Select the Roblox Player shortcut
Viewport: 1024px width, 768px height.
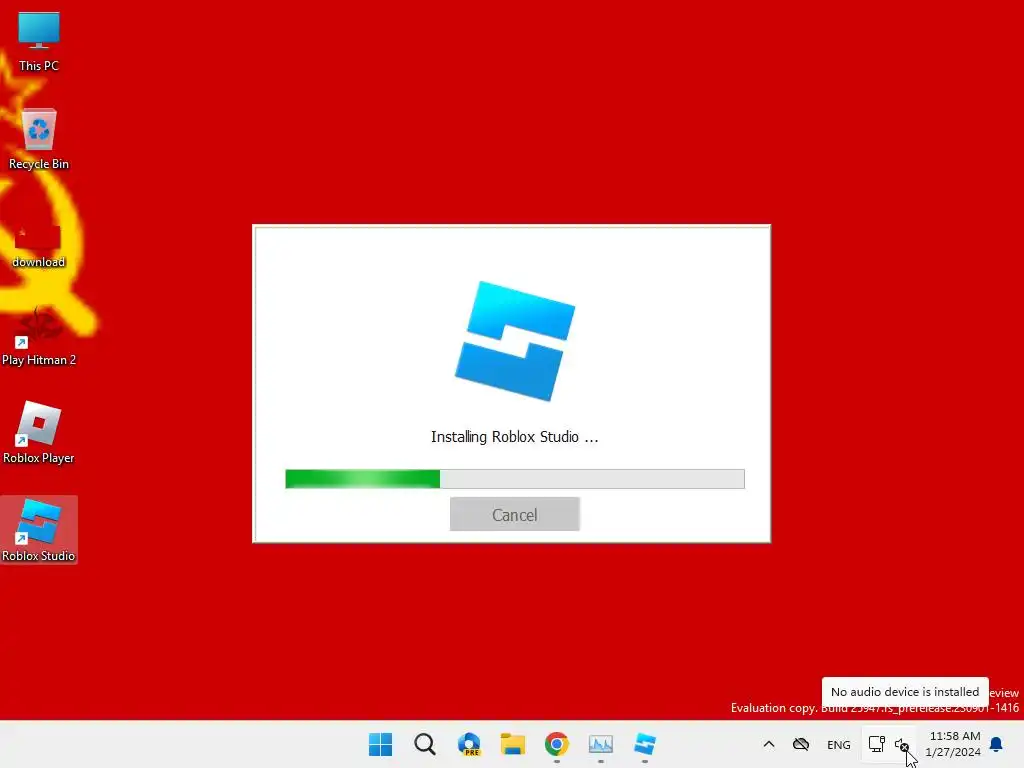click(x=39, y=432)
